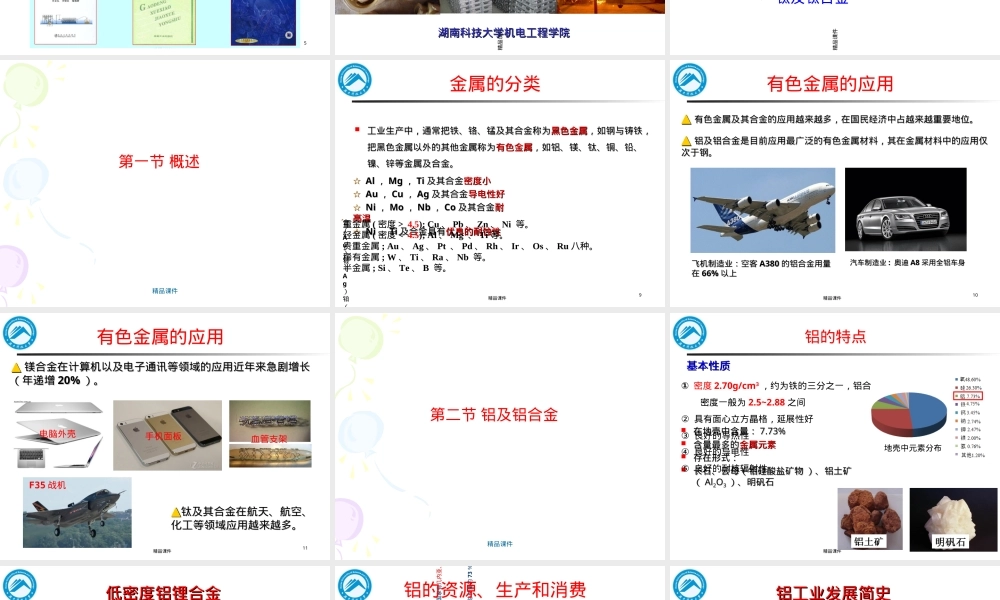Click the 基本性质 heading
1000x600 pixels.
pyautogui.click(x=709, y=366)
